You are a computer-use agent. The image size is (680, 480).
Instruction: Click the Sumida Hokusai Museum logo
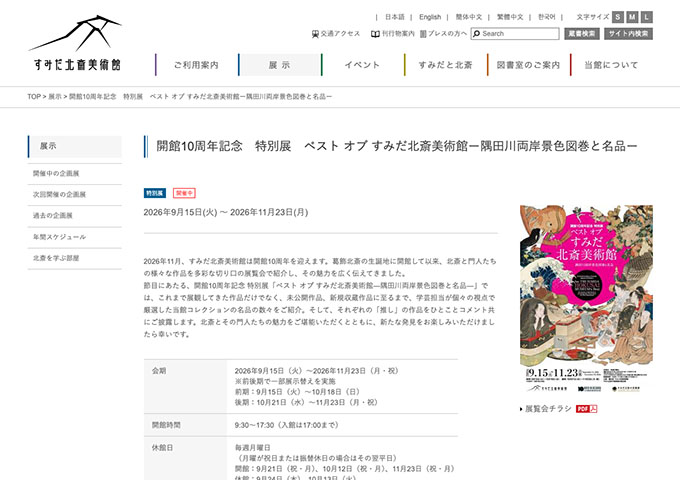pos(75,43)
